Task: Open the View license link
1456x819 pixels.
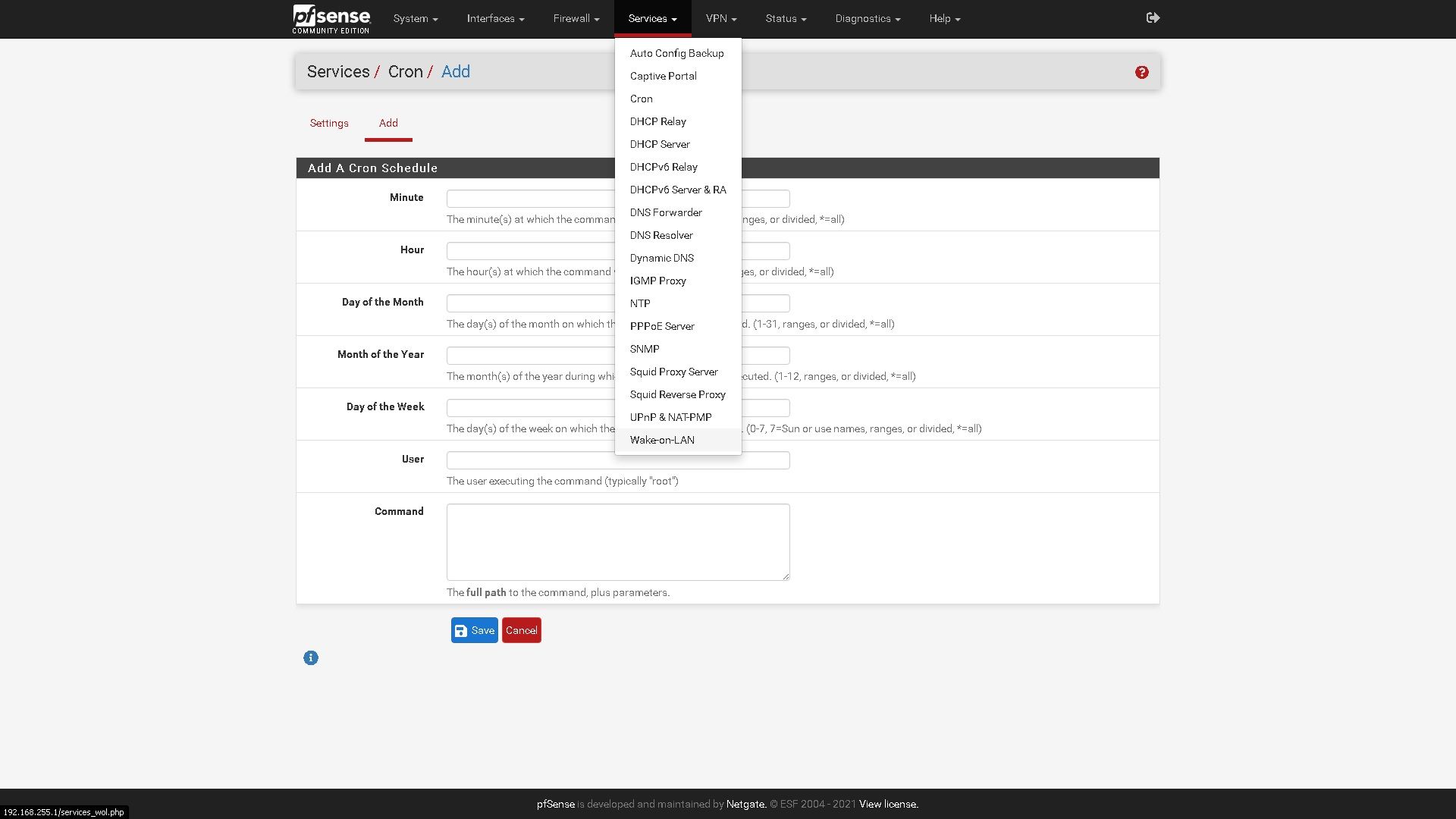Action: 888,804
